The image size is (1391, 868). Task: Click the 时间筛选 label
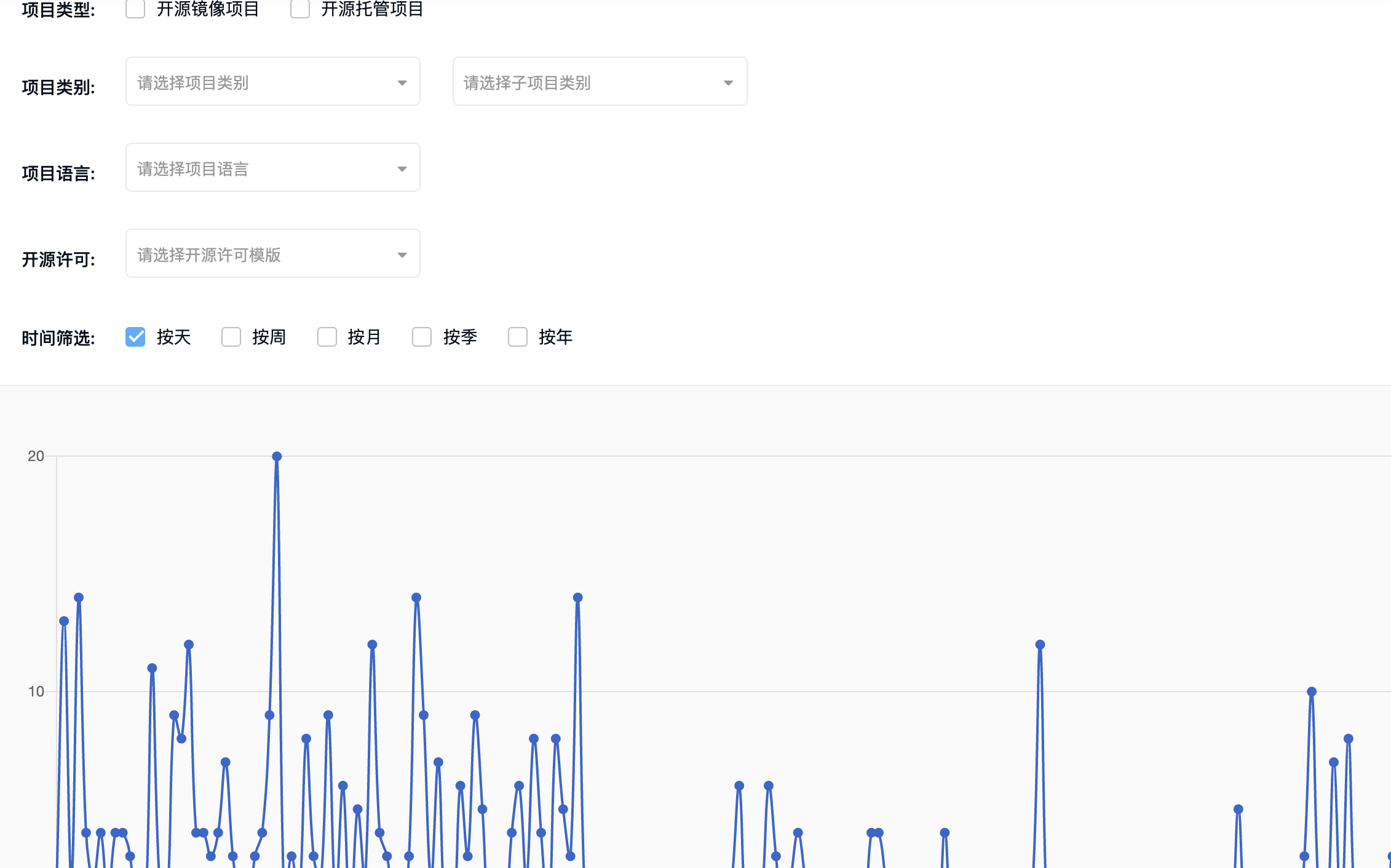(x=58, y=338)
